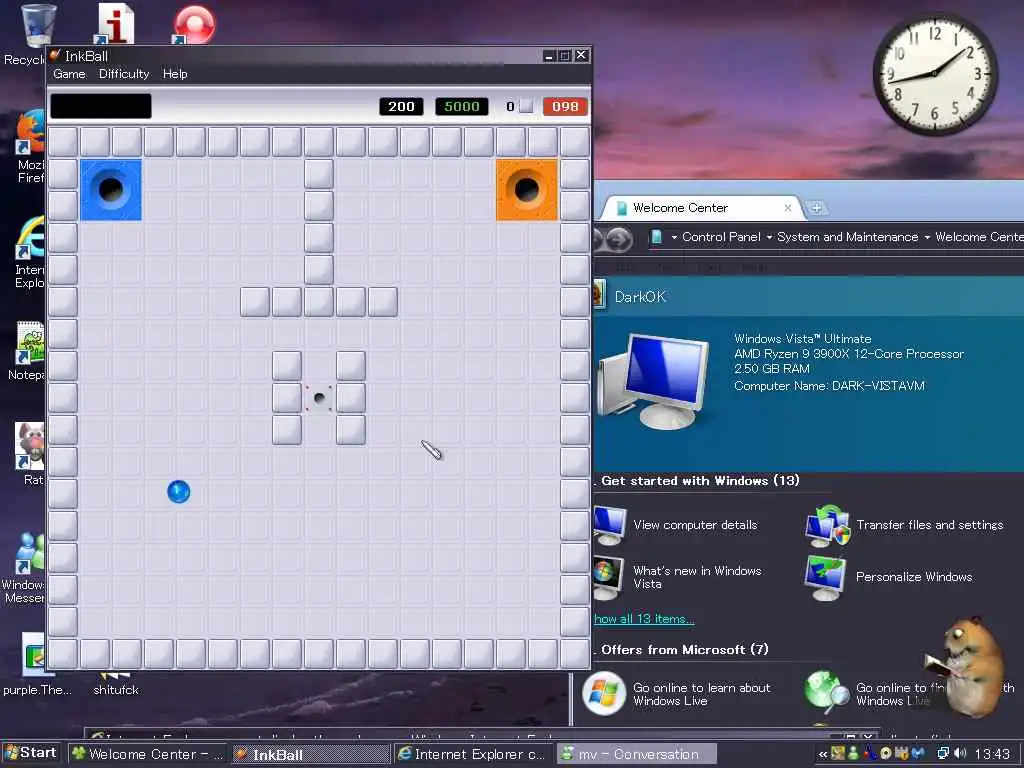This screenshot has height=768, width=1024.
Task: Click the blue ball on the InkBall board
Action: click(178, 492)
